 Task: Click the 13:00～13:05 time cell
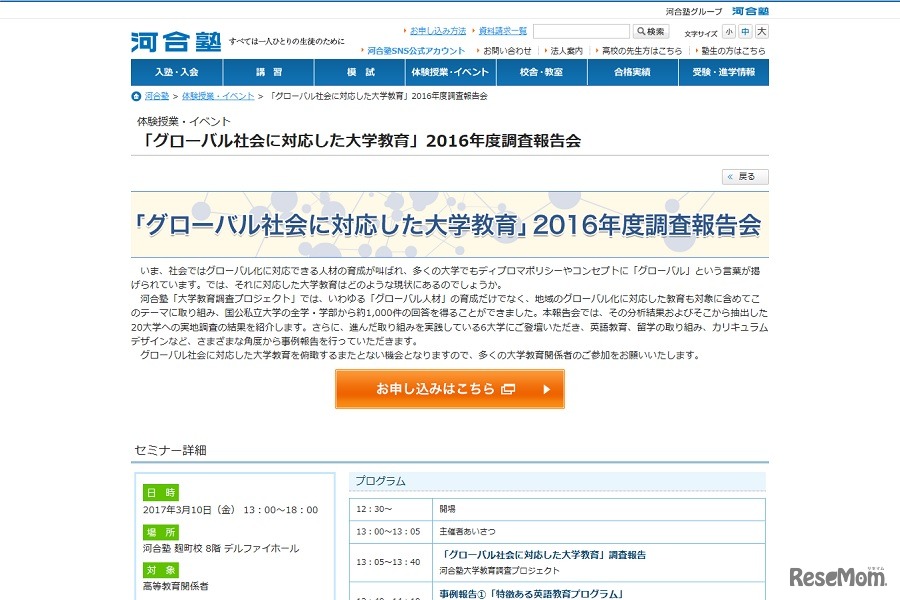pos(391,532)
